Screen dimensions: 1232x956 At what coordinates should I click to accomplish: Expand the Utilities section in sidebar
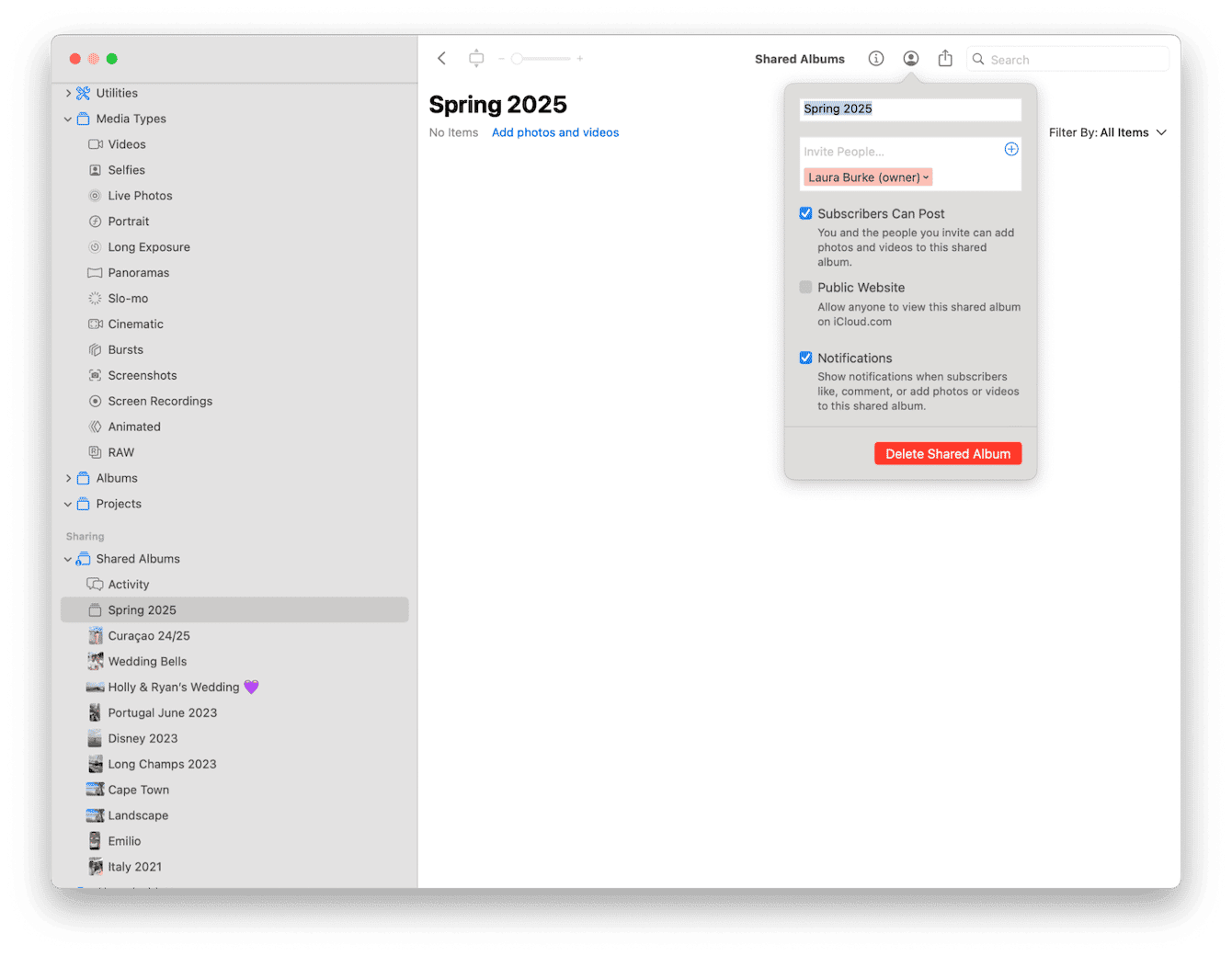(68, 93)
